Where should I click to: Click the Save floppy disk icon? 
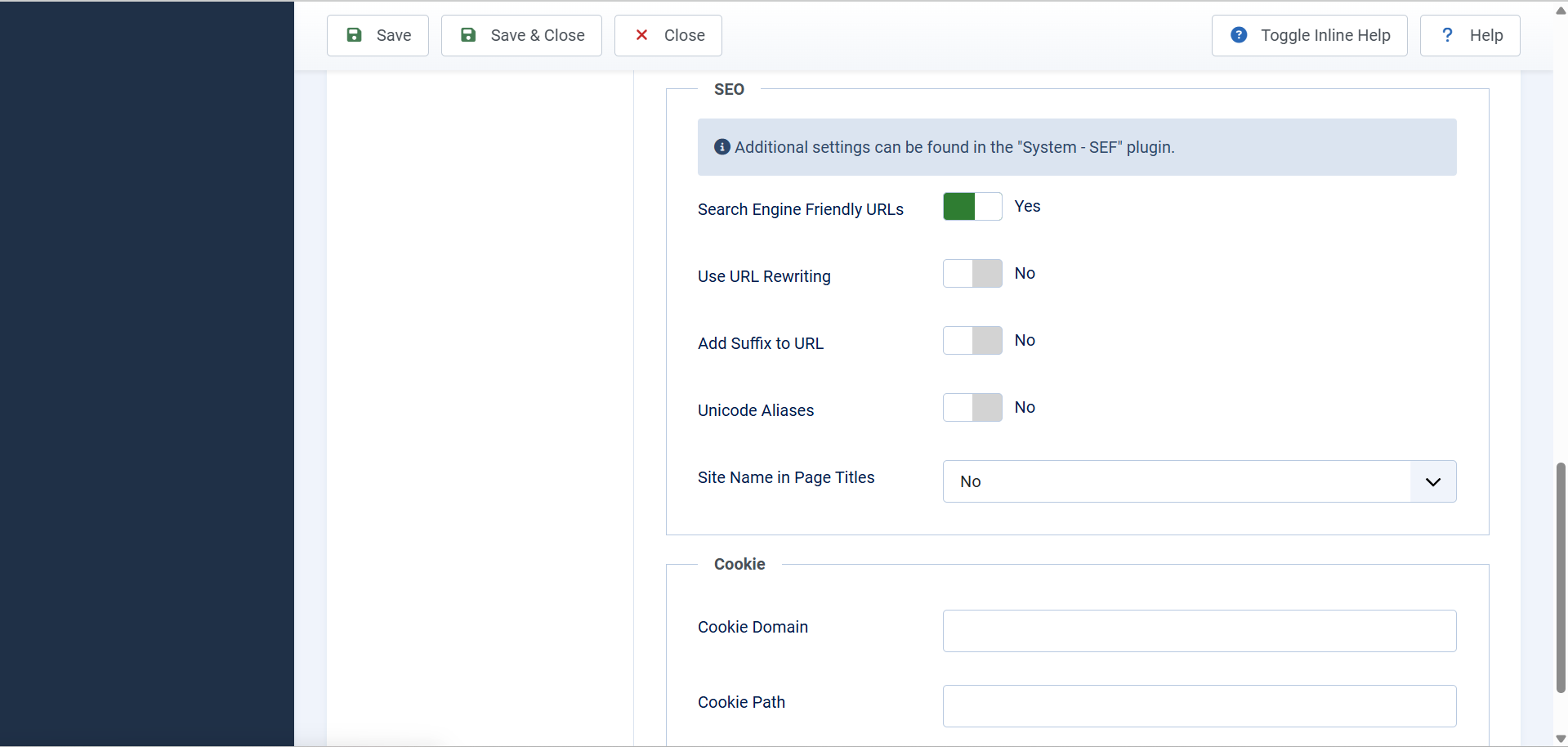[355, 35]
